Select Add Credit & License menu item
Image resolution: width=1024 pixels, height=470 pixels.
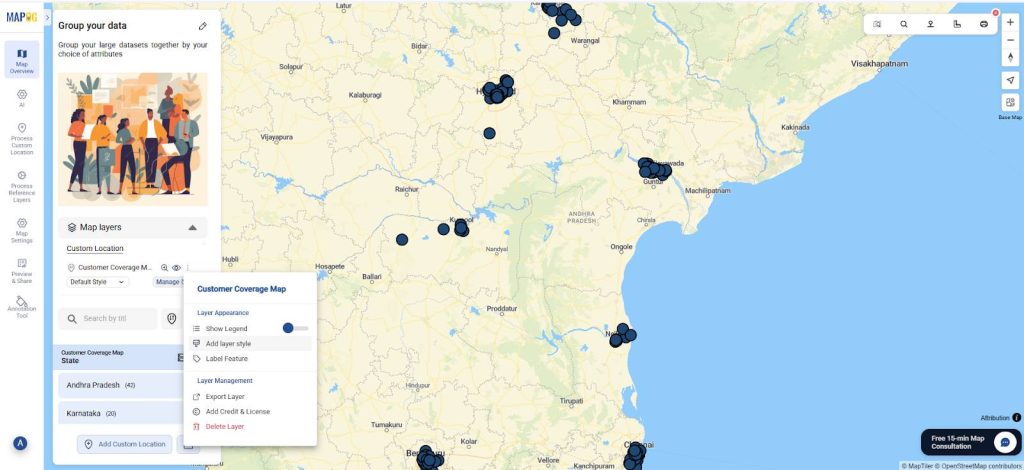251,411
